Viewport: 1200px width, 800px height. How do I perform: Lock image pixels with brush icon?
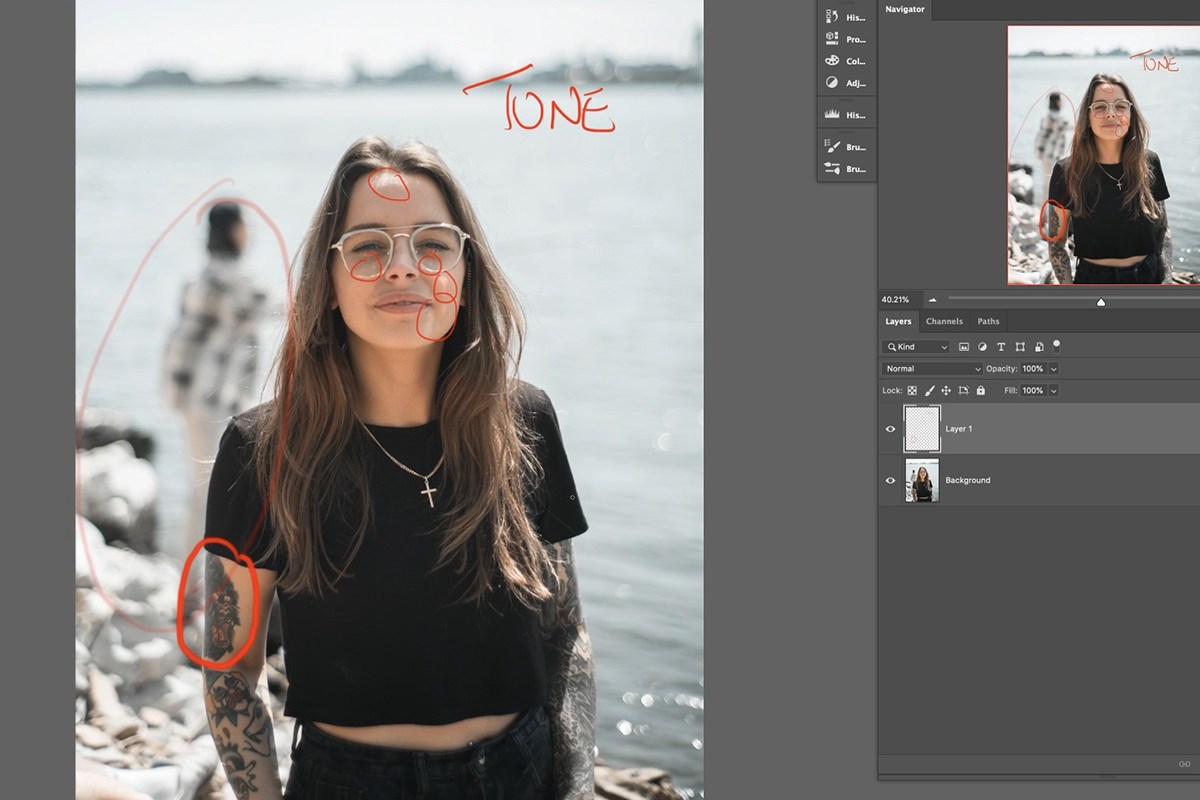pos(929,391)
